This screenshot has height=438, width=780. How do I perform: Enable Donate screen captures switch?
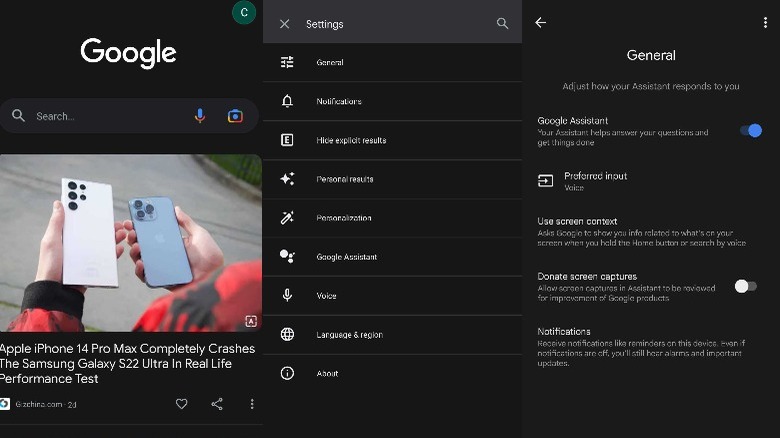pos(745,286)
